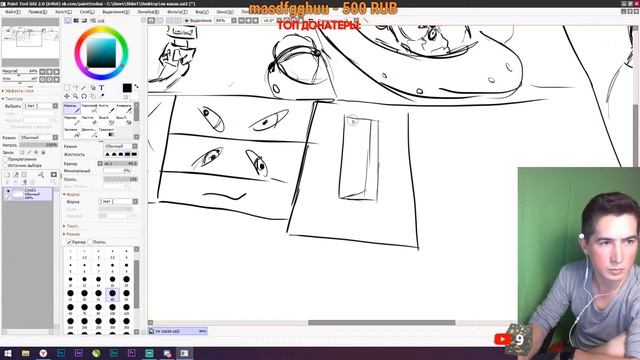The width and height of the screenshot is (640, 360).
Task: Open the brush Форма dropdown
Action: pos(118,202)
